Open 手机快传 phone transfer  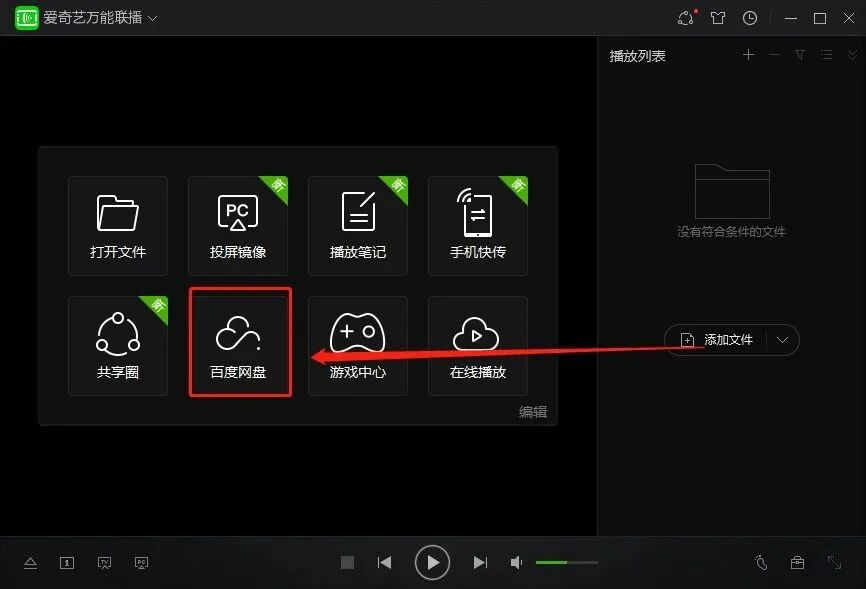pos(478,226)
